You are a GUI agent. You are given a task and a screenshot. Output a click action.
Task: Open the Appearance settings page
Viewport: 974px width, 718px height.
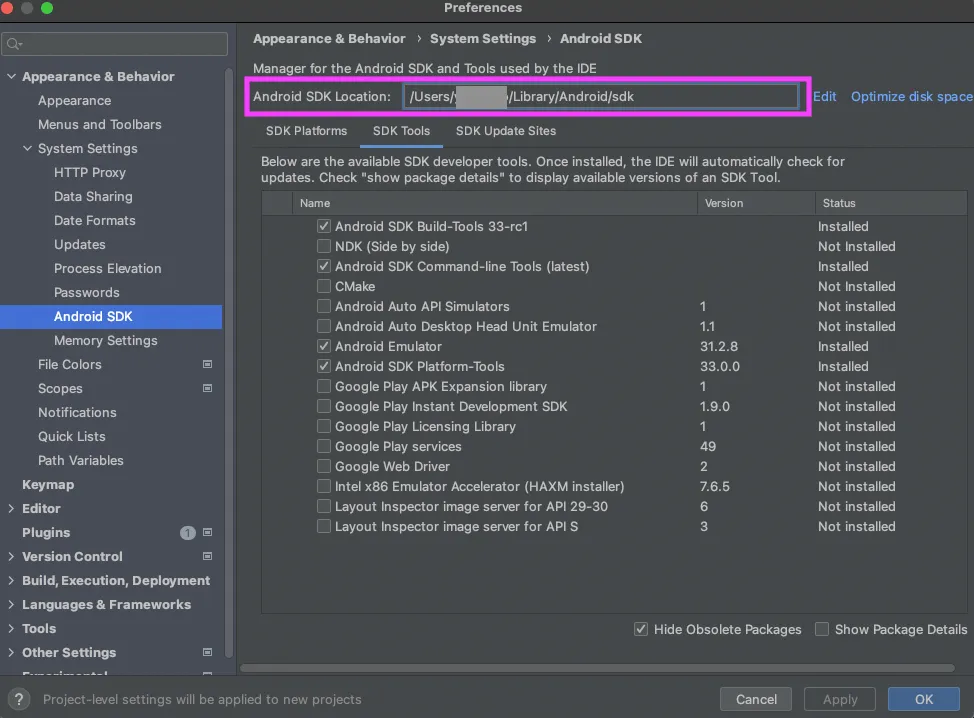point(75,101)
